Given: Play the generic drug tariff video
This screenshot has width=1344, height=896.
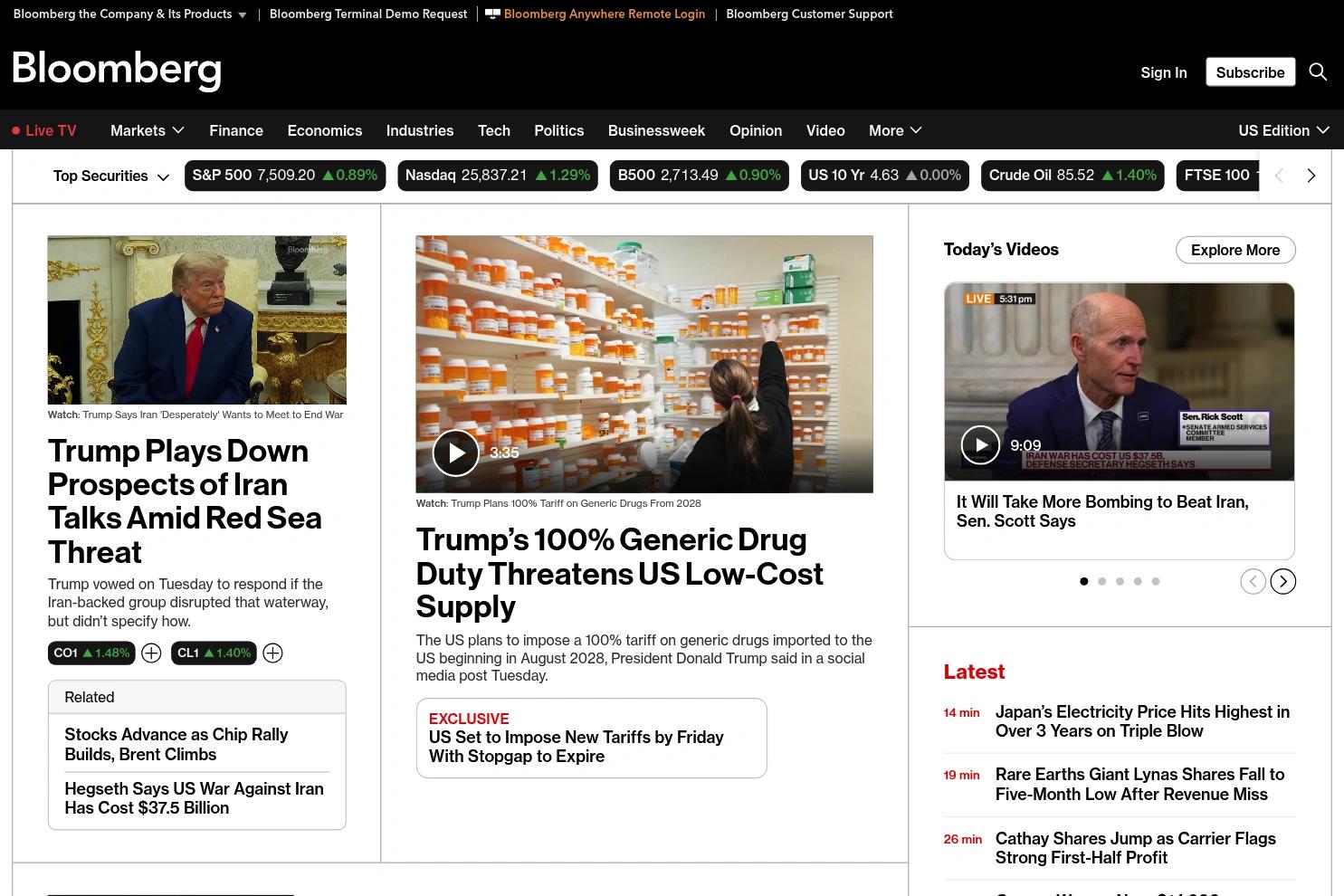Looking at the screenshot, I should (x=455, y=453).
